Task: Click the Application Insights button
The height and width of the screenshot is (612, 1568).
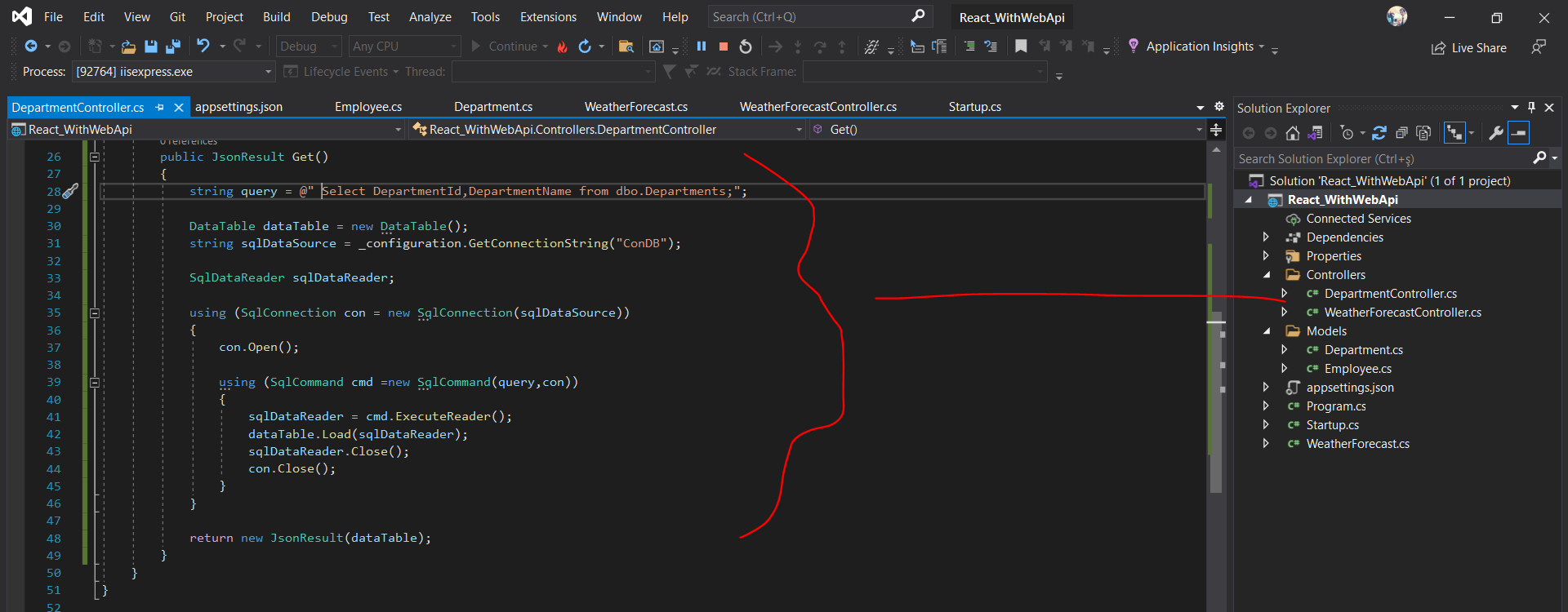Action: [x=1199, y=47]
